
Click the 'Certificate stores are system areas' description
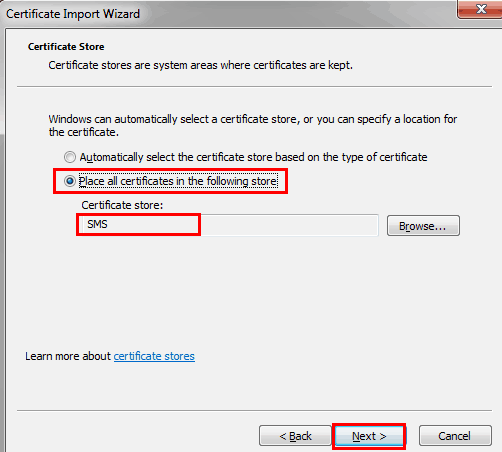coord(200,65)
